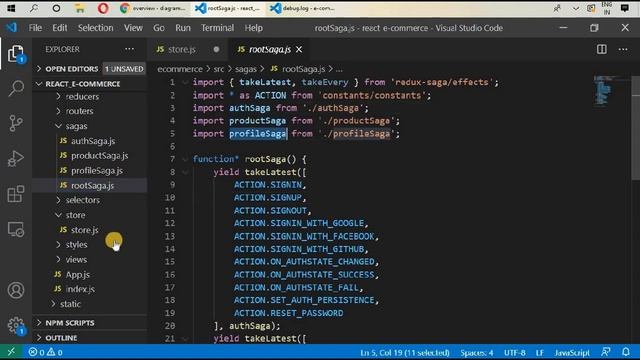Expand the static folder

click(x=70, y=304)
